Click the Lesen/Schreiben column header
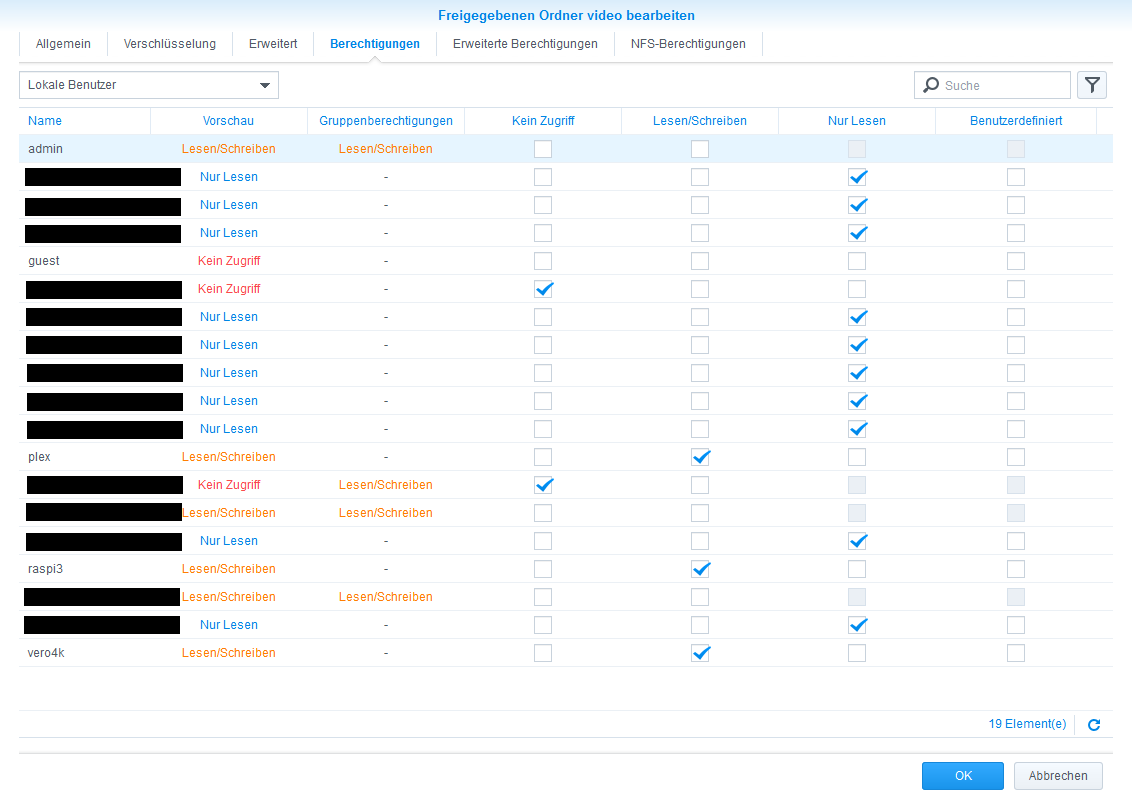 coord(700,121)
